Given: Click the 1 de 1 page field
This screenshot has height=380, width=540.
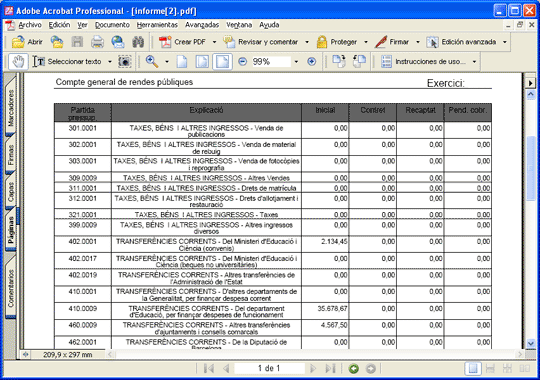Looking at the screenshot, I should click(269, 369).
